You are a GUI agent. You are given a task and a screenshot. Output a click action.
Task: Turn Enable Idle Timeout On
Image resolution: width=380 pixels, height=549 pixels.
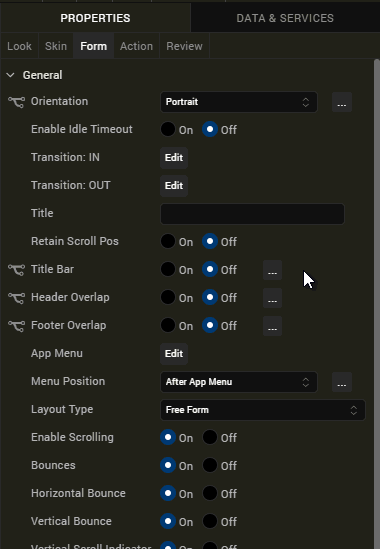pos(168,129)
